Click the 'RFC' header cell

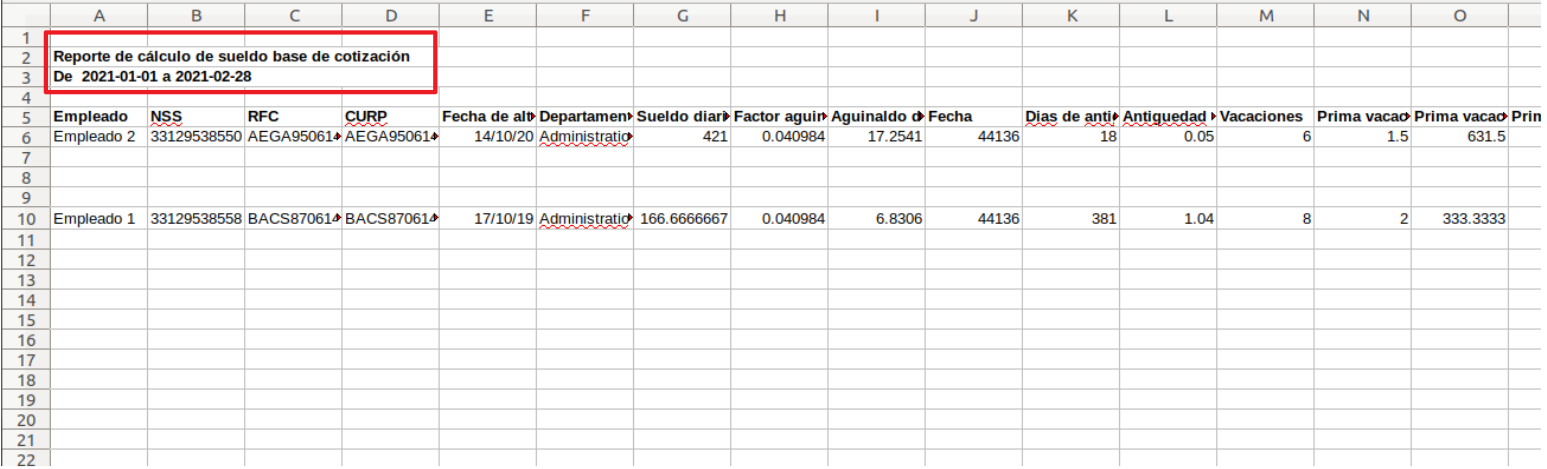tap(292, 117)
